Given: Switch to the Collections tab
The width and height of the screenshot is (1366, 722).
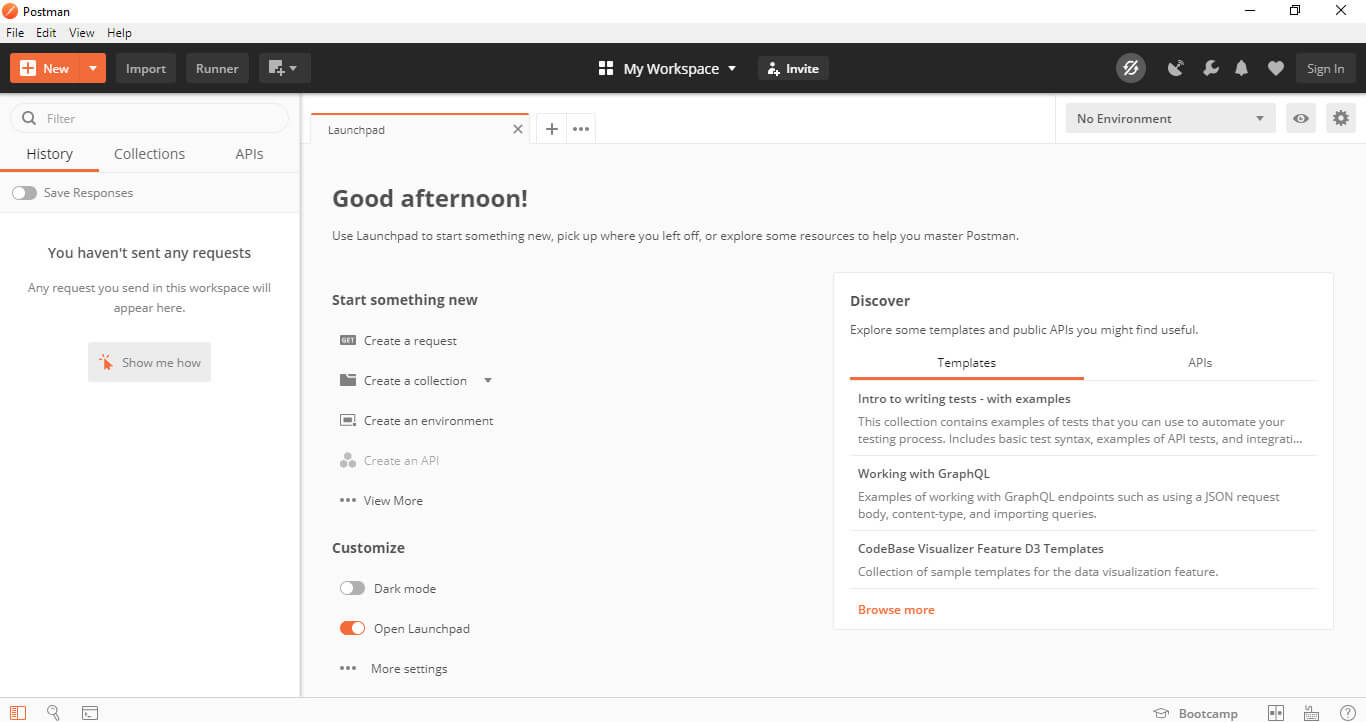Looking at the screenshot, I should tap(149, 153).
